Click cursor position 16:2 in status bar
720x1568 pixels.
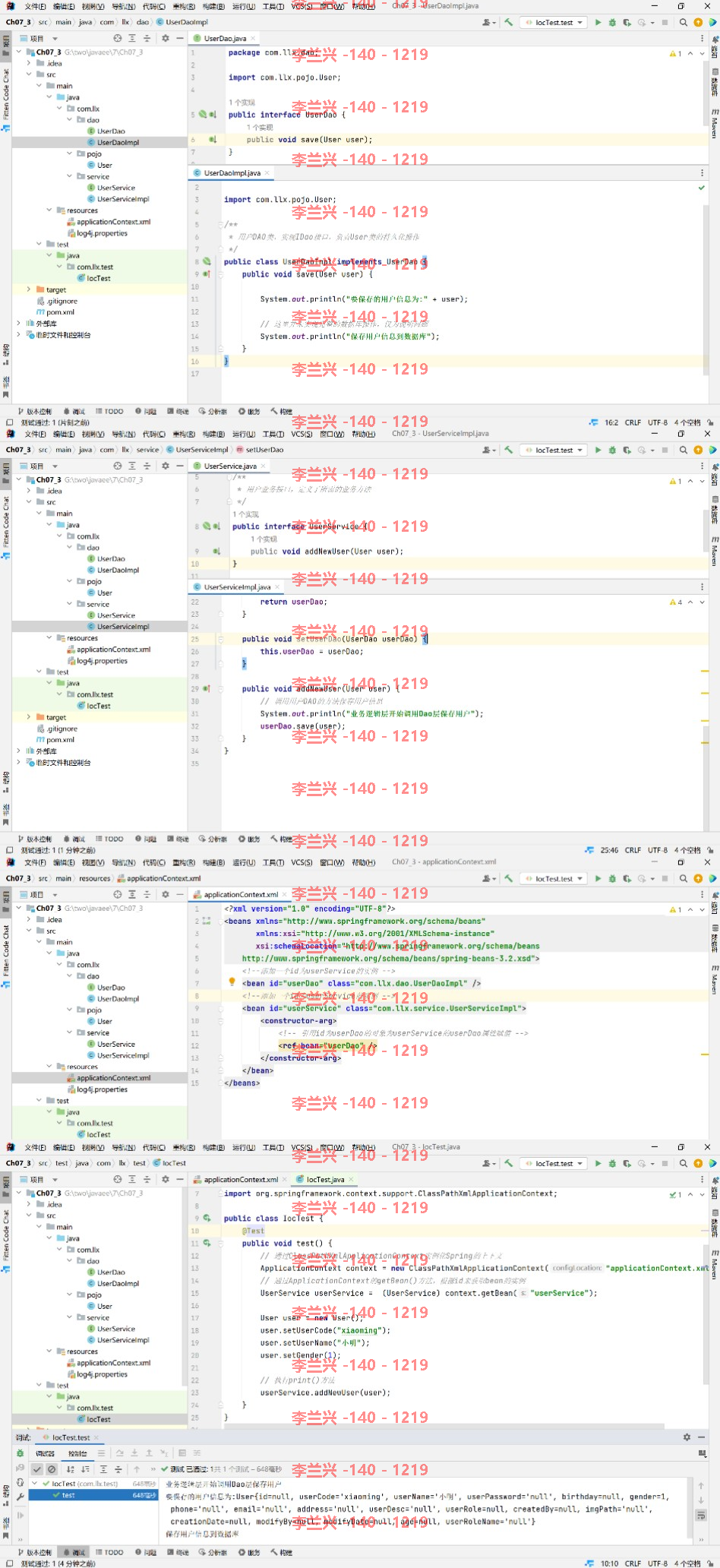tap(611, 422)
